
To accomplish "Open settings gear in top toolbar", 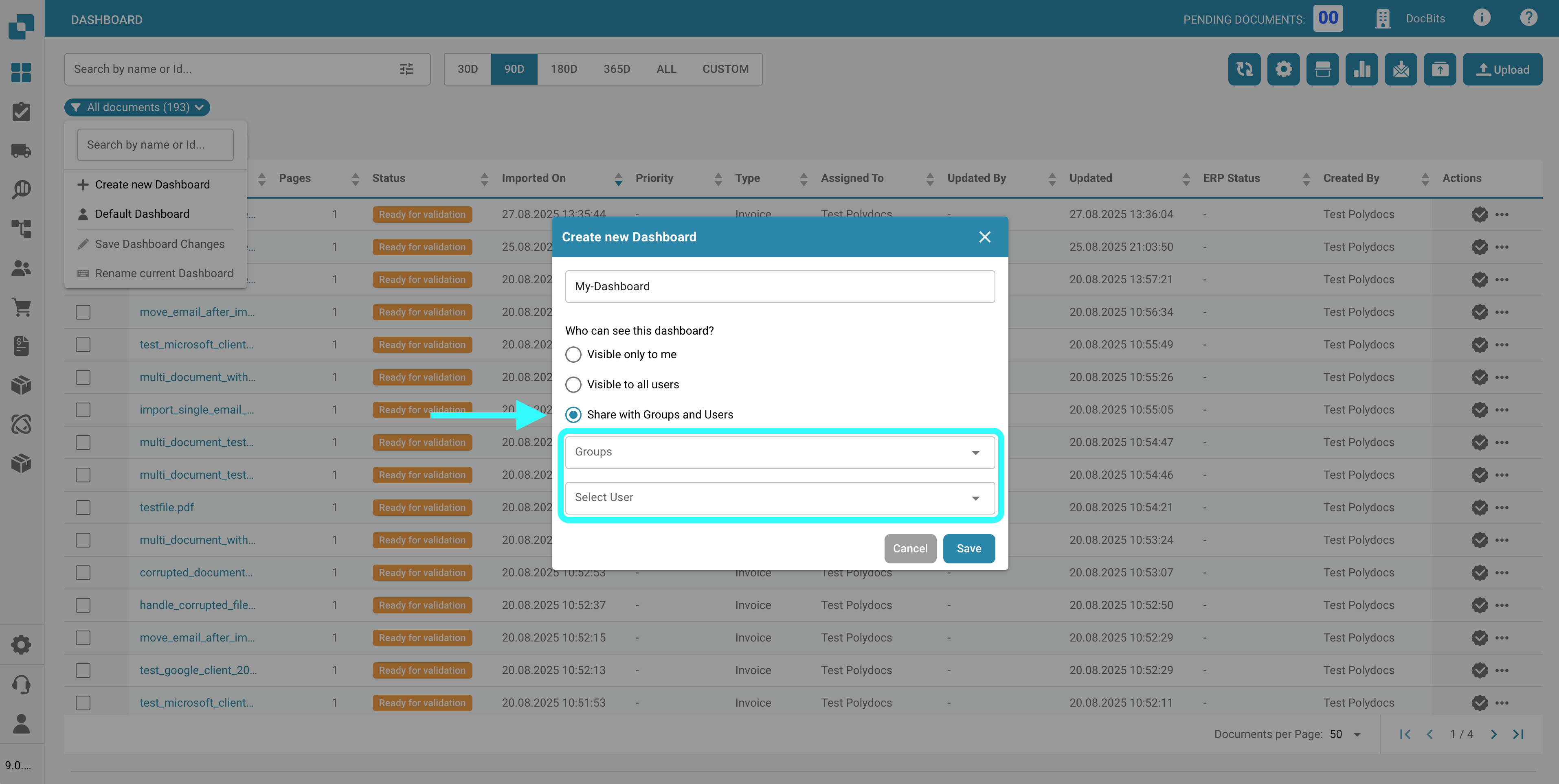I will point(1283,70).
